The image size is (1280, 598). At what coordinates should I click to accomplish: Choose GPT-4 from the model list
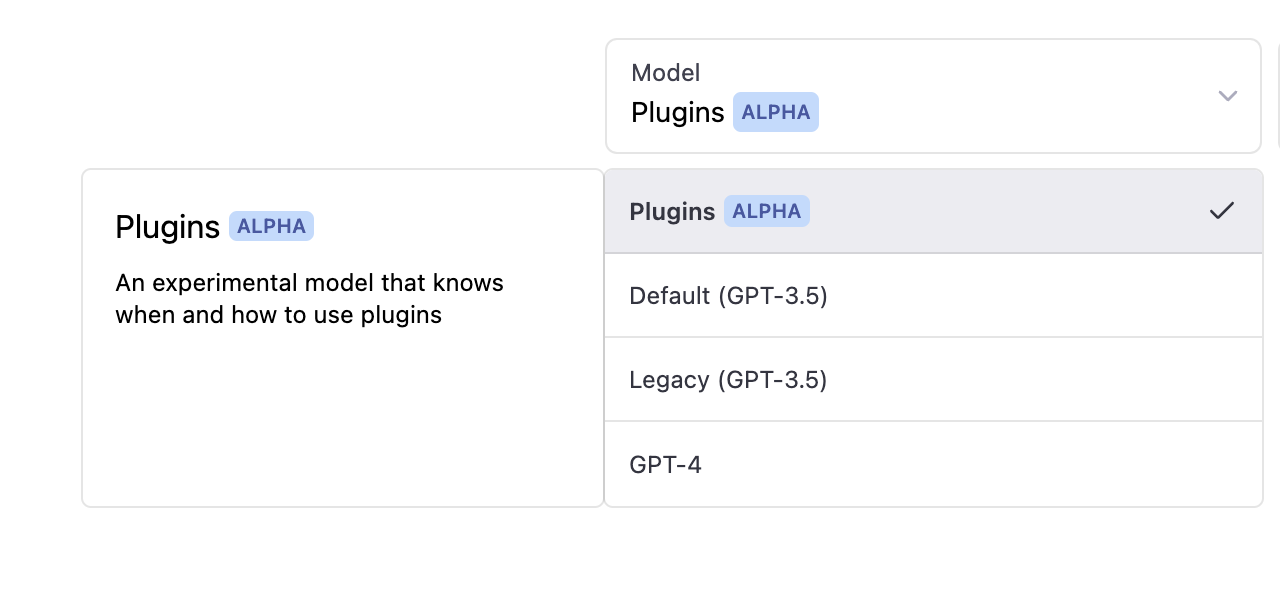tap(666, 463)
